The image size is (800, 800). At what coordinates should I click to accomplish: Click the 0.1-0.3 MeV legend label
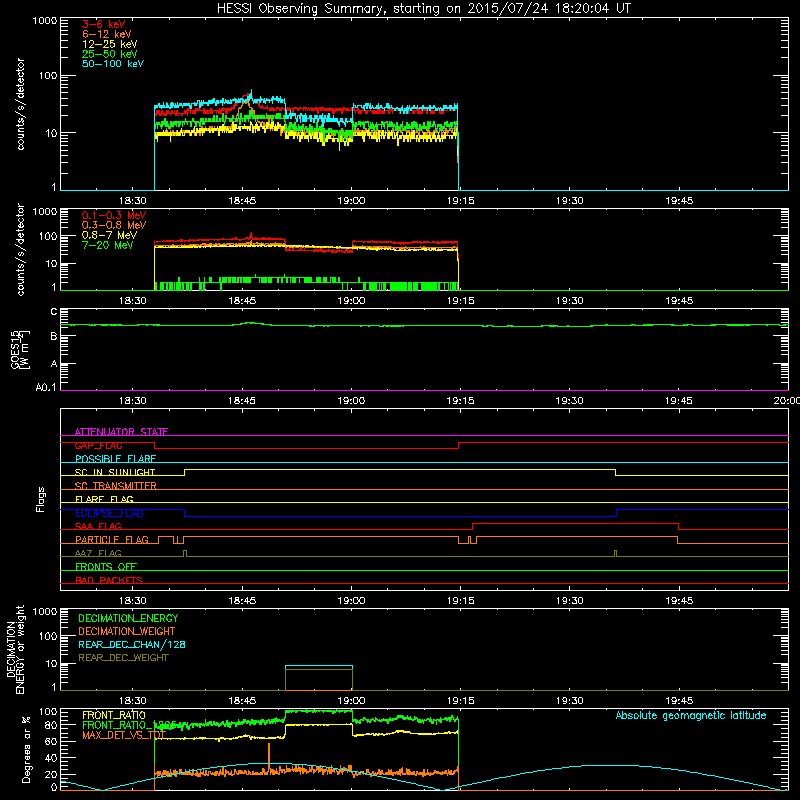coord(114,215)
